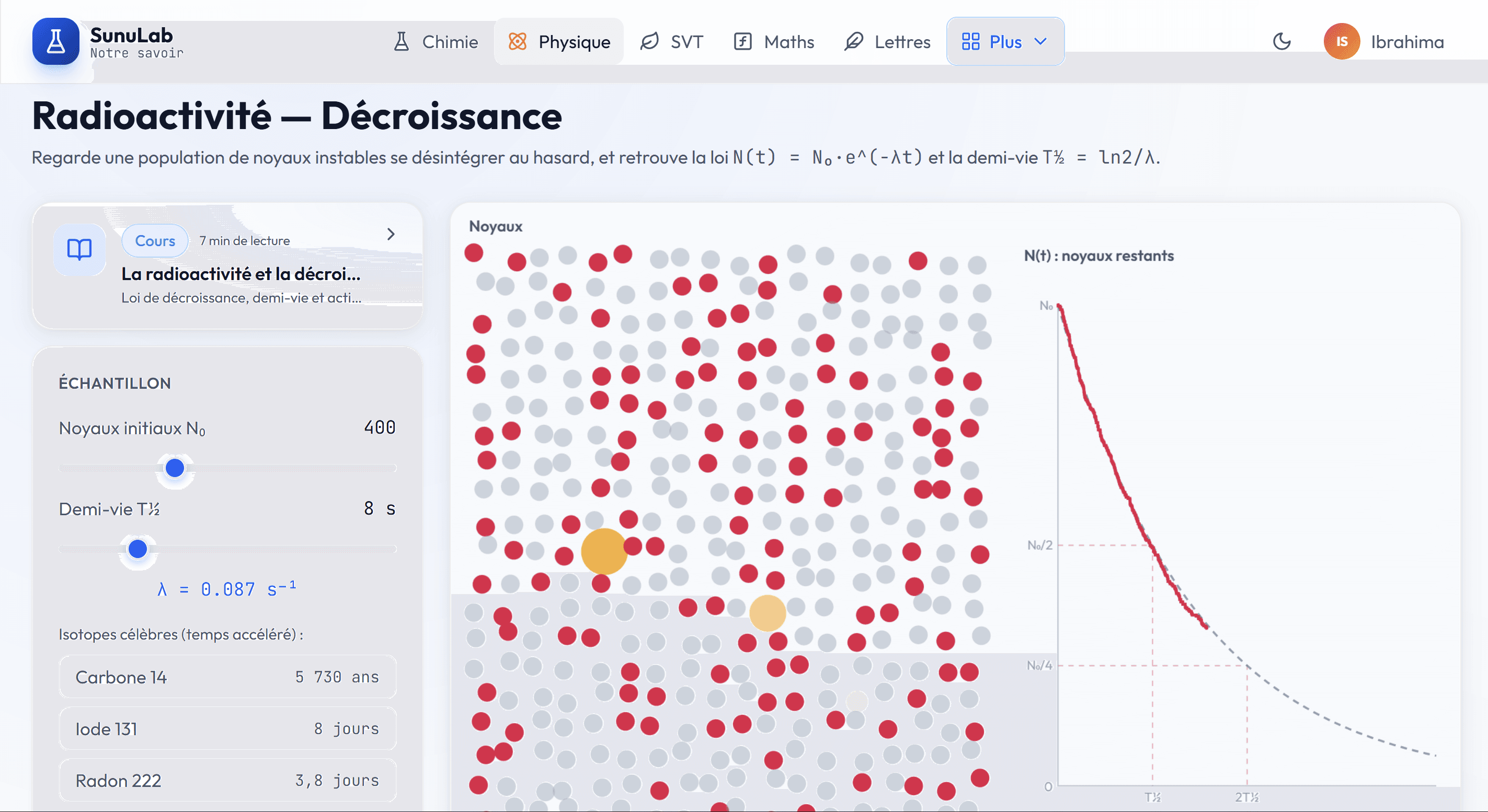1488x812 pixels.
Task: Open the Plus menu
Action: [x=1005, y=42]
